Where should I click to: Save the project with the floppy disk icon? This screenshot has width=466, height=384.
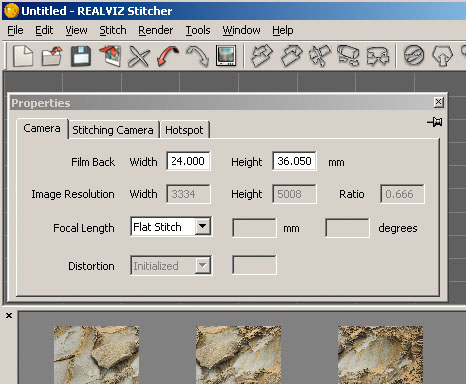point(81,56)
